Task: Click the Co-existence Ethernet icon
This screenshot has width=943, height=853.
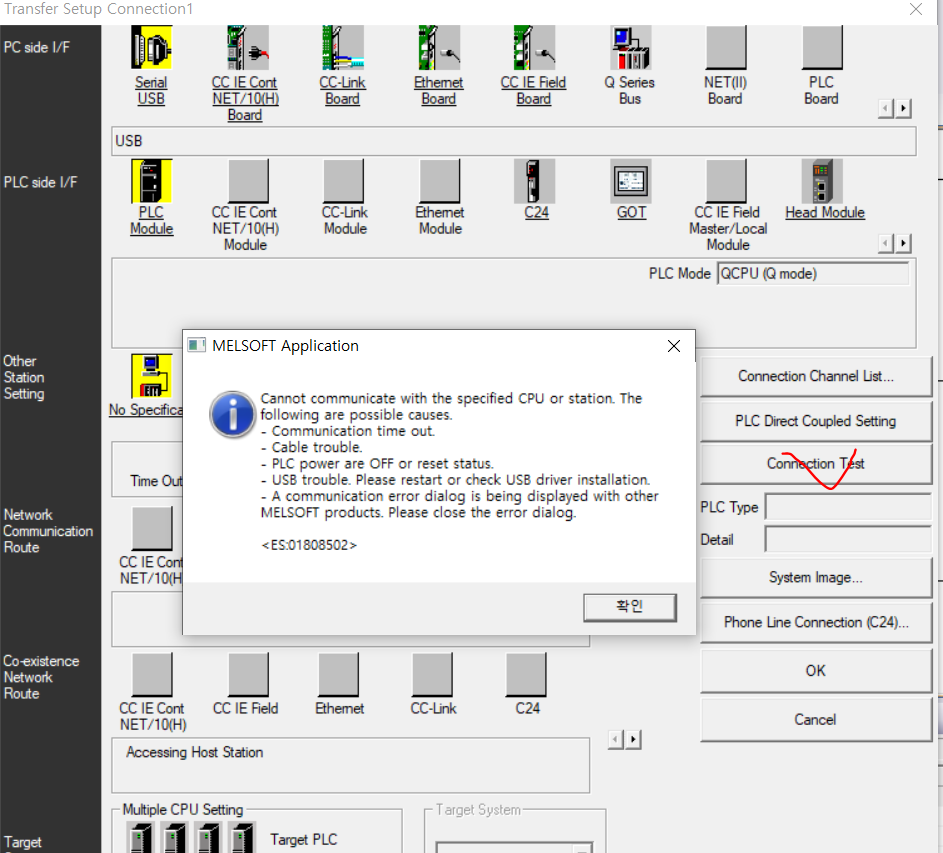Action: pos(339,674)
